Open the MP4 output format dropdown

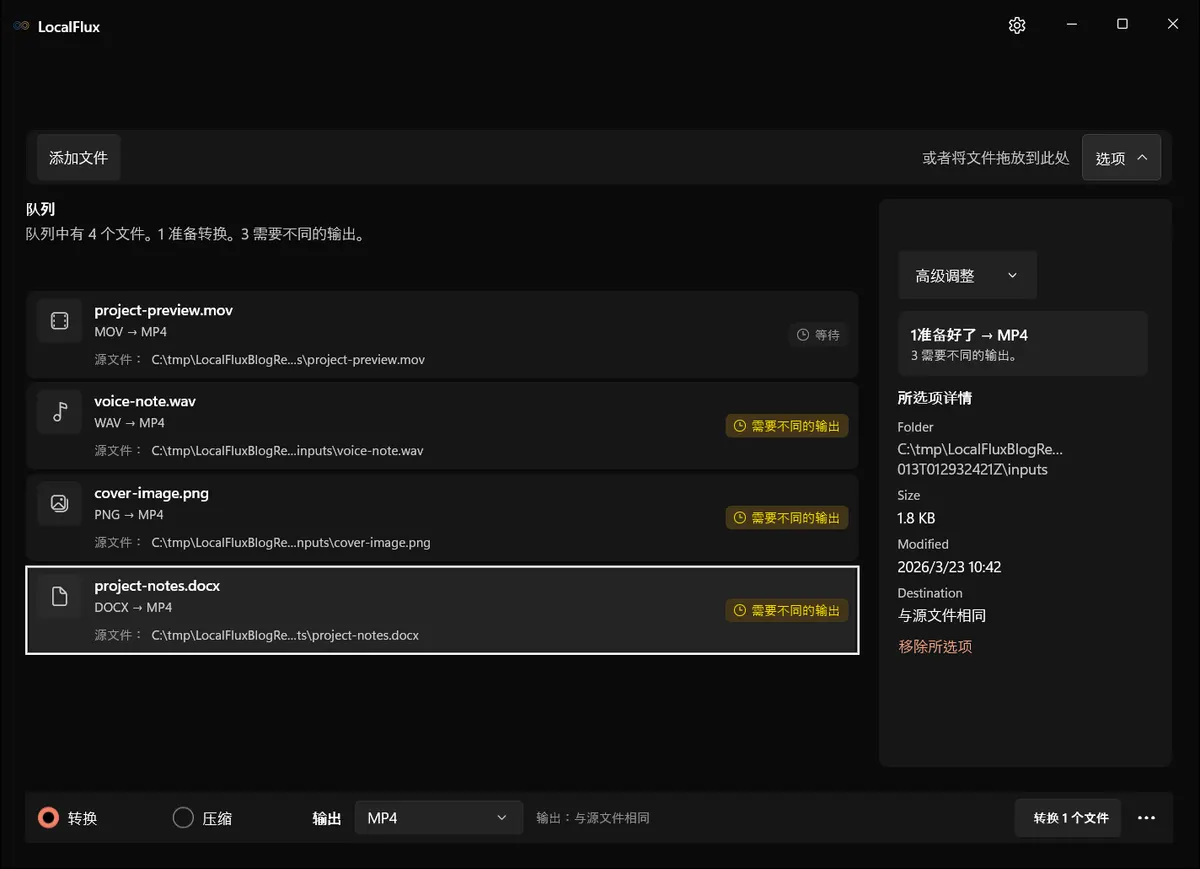(439, 818)
